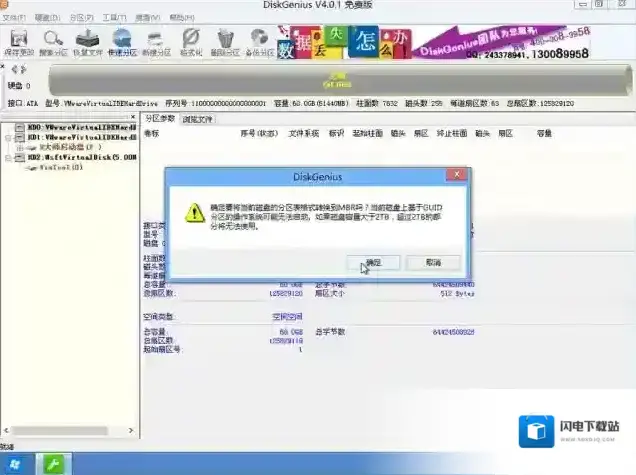Collapse the HD2 MsftVirtualDisk tree node

6,157
